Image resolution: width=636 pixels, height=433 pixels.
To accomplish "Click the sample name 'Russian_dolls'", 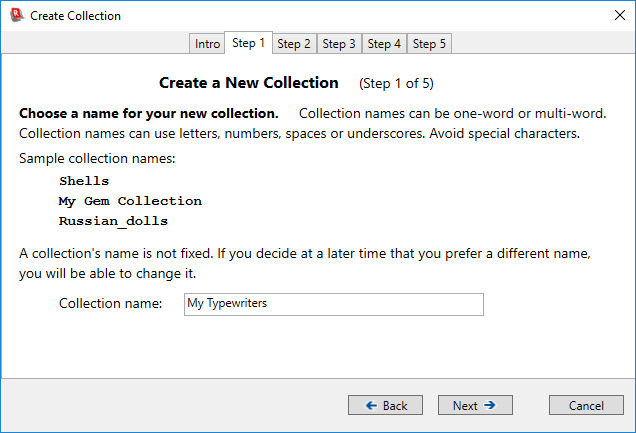I will click(x=113, y=221).
